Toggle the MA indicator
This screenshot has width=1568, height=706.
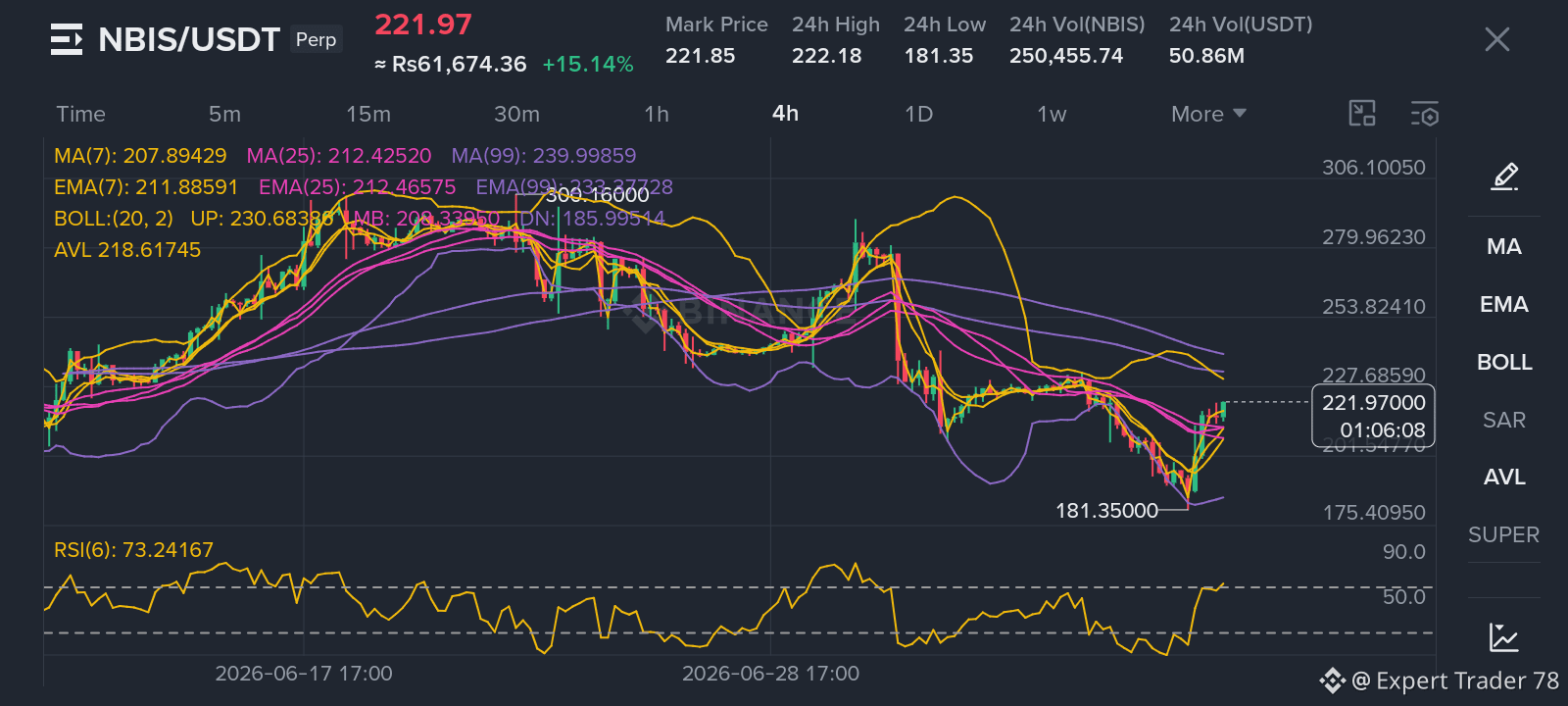[1504, 246]
